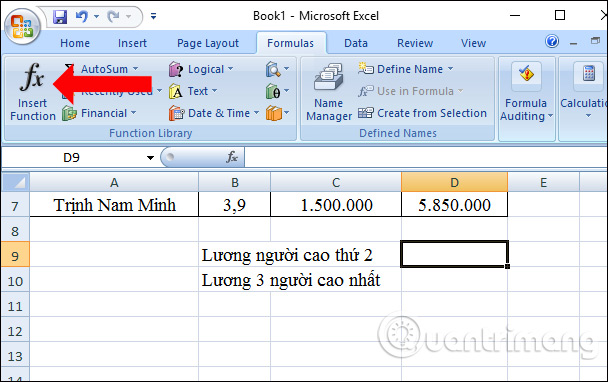Open the Insert Function dialog
608x382 pixels.
(33, 92)
